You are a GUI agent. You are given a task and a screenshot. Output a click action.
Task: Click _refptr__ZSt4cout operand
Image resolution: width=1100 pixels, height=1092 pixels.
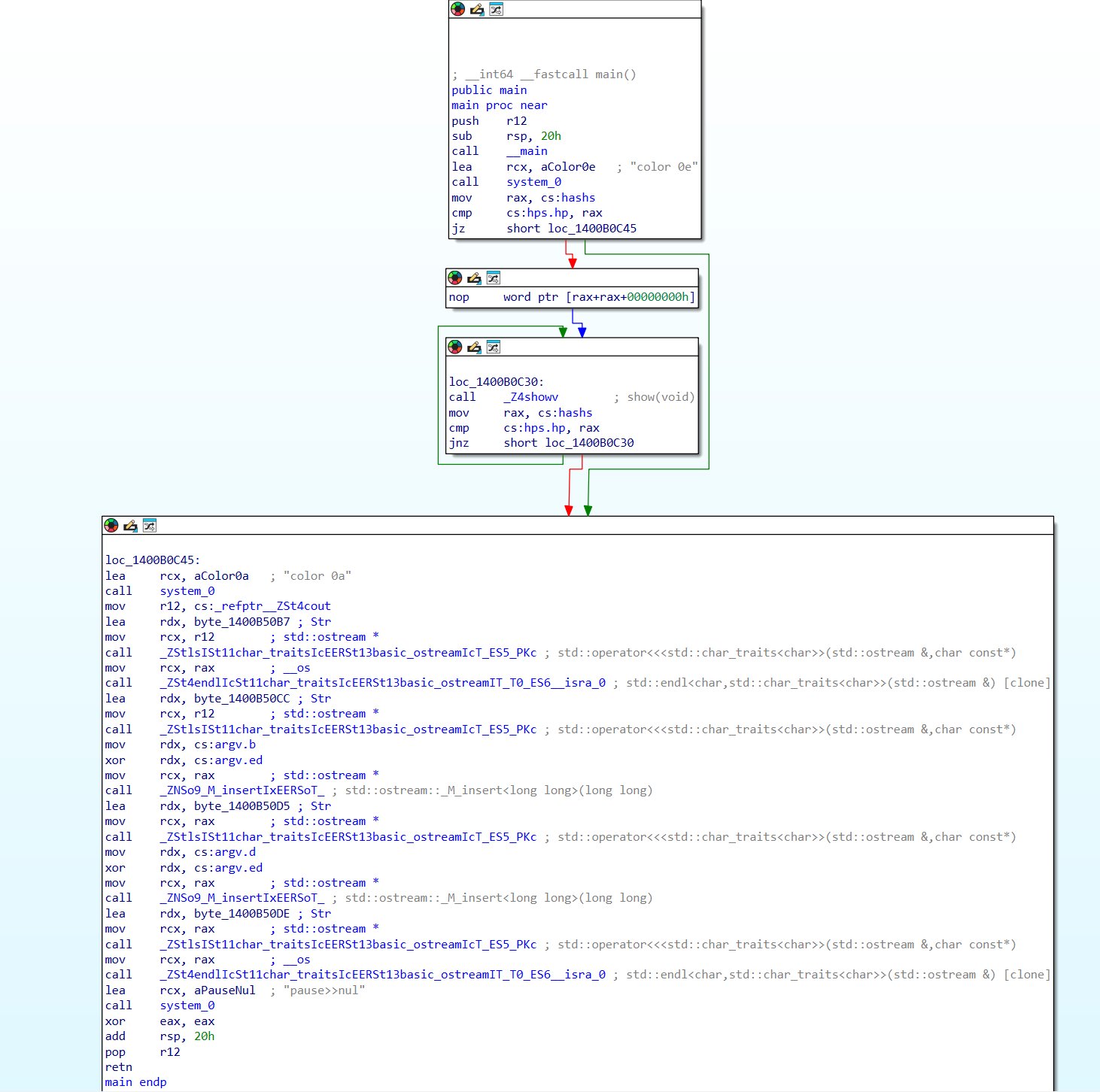pos(262,606)
